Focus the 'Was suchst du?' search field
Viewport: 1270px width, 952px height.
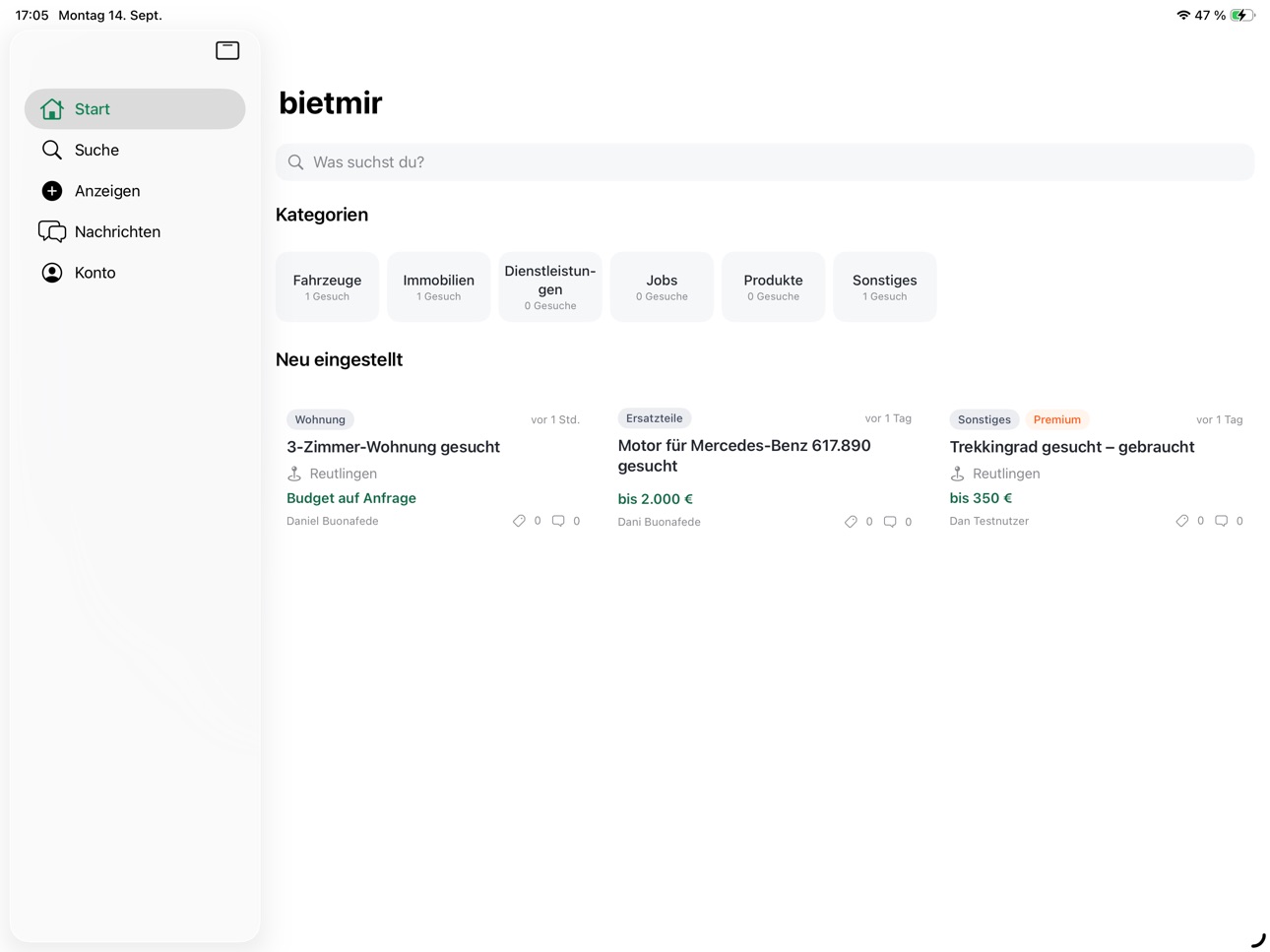coord(765,162)
